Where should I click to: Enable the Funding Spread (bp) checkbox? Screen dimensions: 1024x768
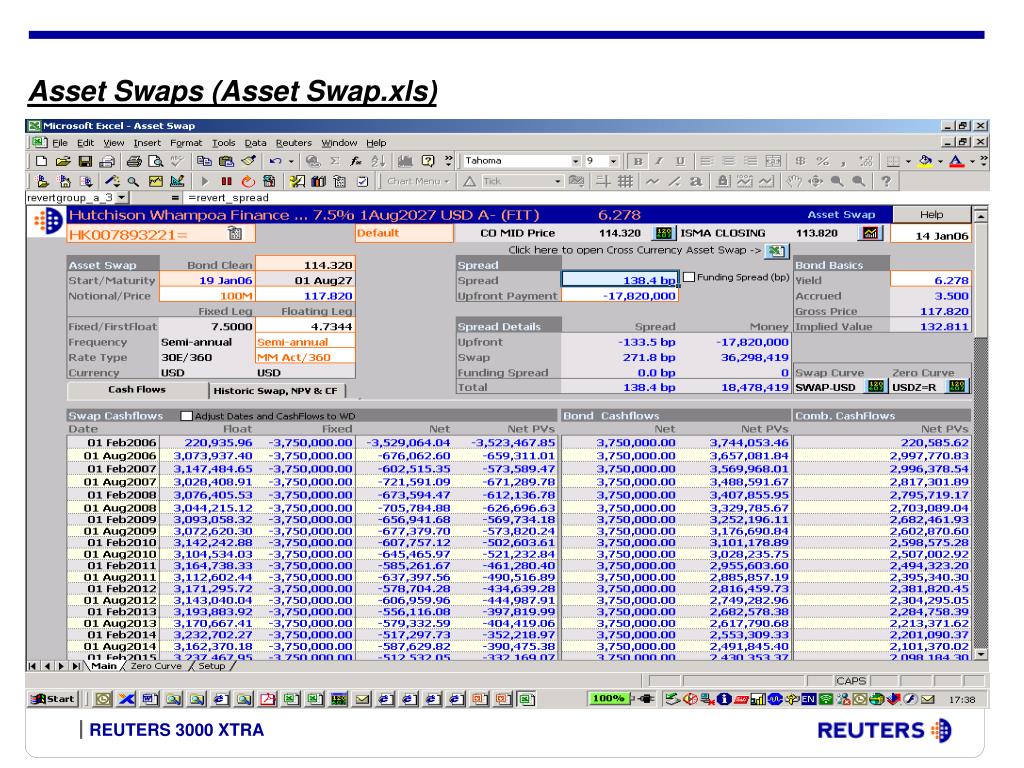(x=688, y=277)
